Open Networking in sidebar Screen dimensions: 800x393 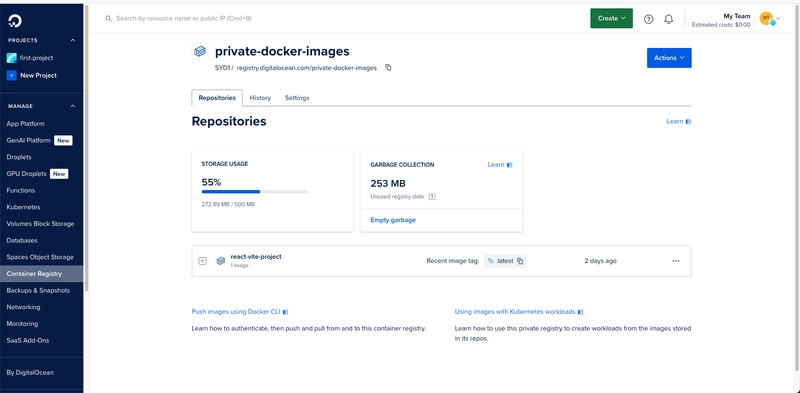coord(23,307)
